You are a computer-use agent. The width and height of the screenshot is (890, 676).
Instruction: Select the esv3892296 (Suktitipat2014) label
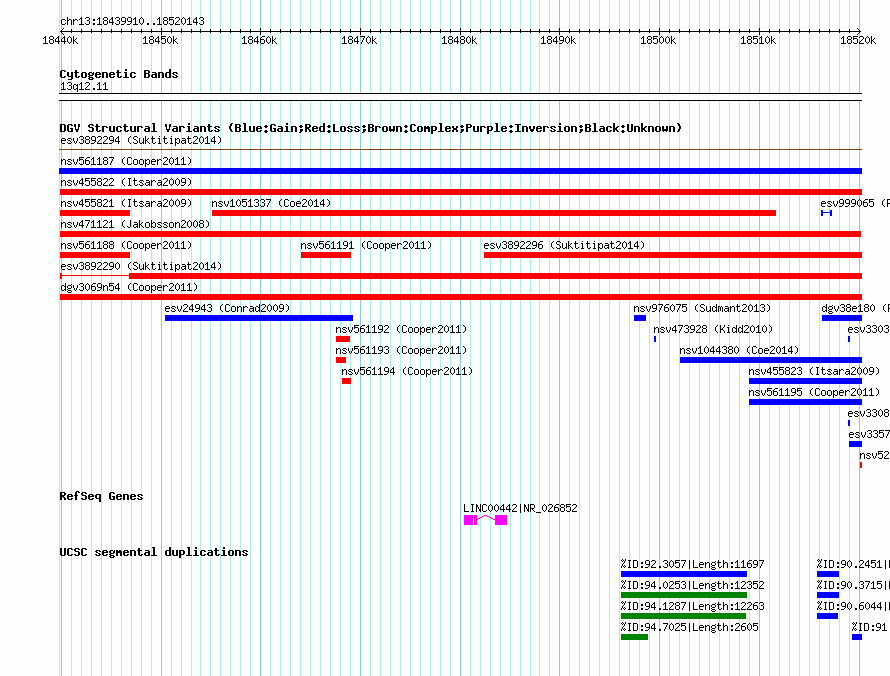click(564, 245)
